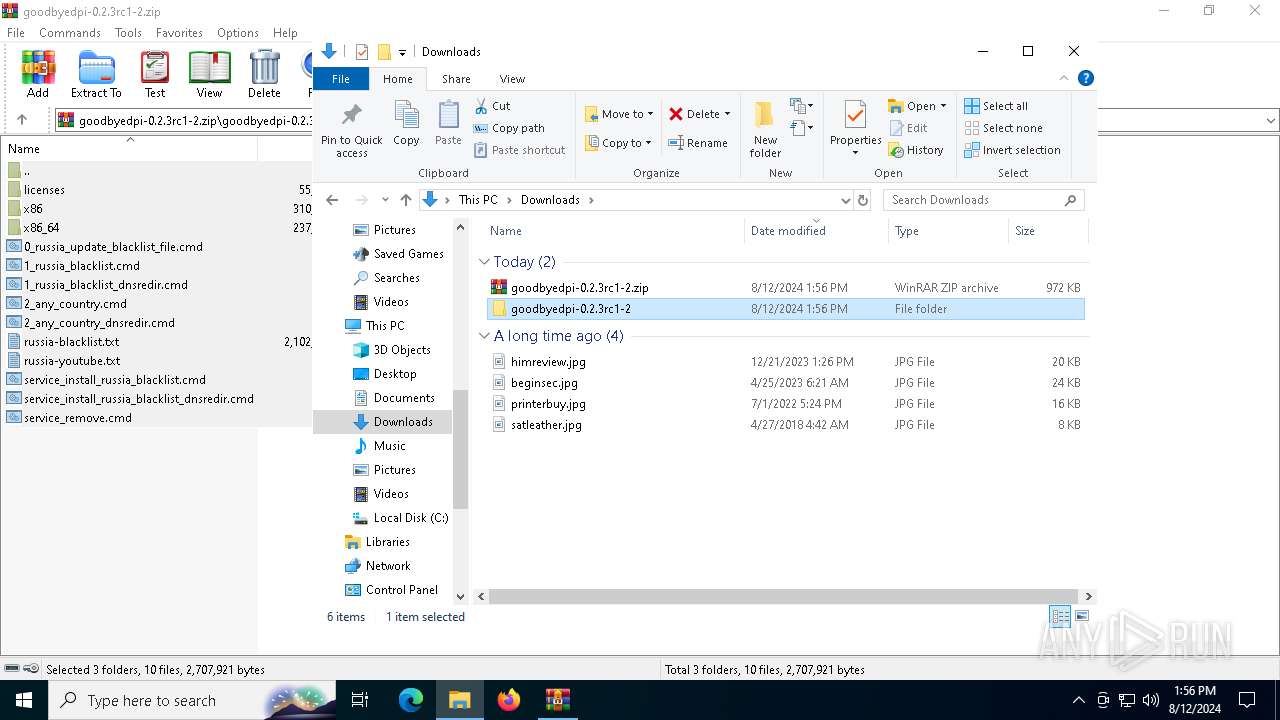1280x720 pixels.
Task: Open the WinRAR Tools menu
Action: tap(128, 33)
